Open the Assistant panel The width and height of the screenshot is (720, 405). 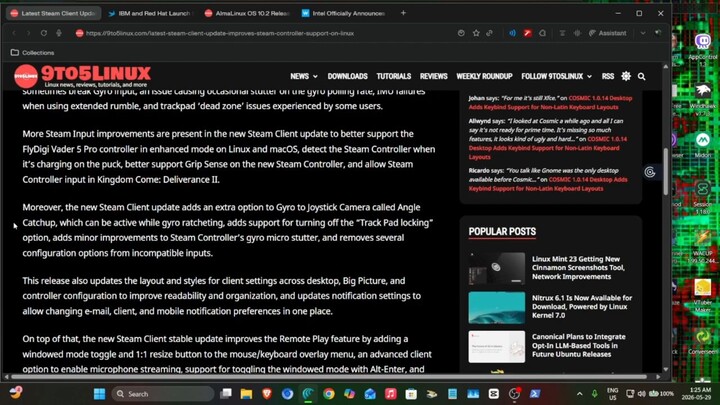tap(608, 33)
